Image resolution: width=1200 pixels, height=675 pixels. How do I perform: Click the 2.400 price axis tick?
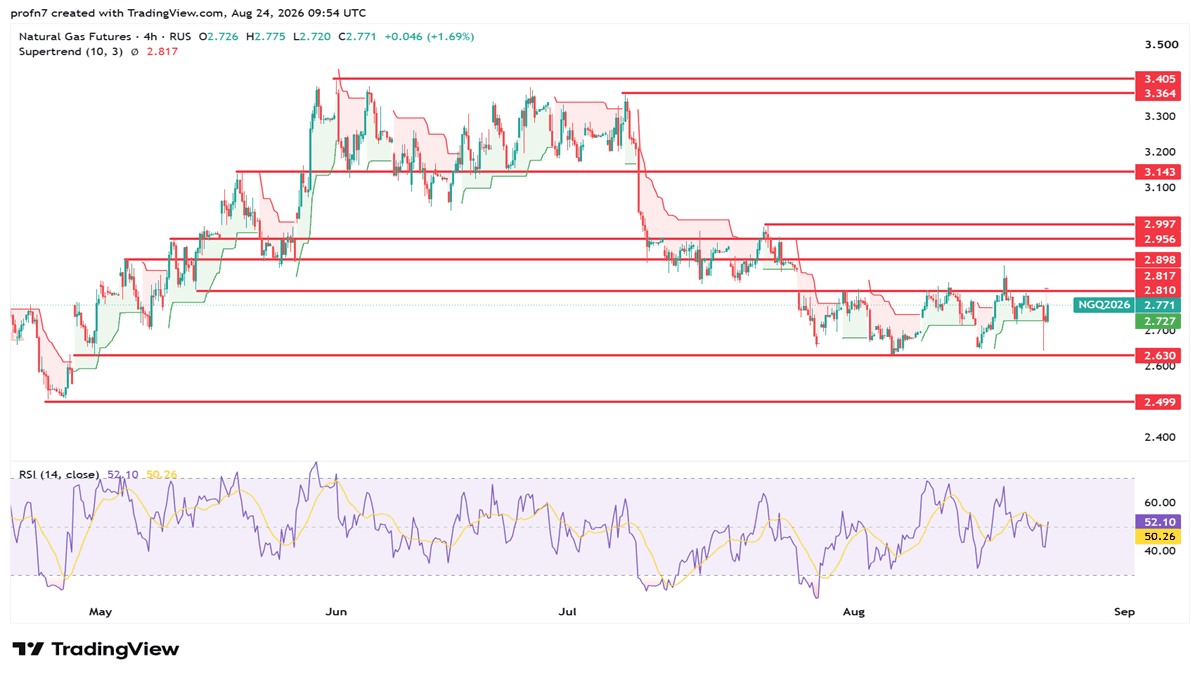(1160, 437)
